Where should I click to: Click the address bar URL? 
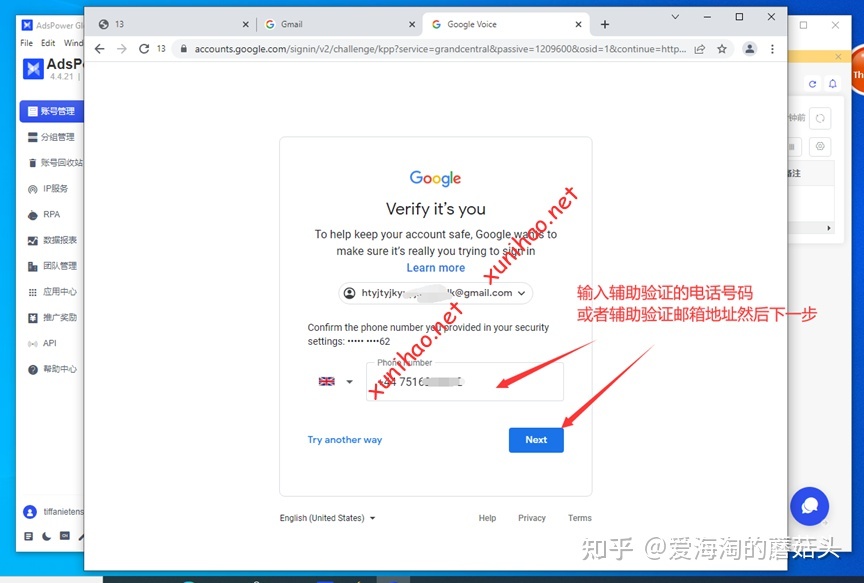coord(440,49)
